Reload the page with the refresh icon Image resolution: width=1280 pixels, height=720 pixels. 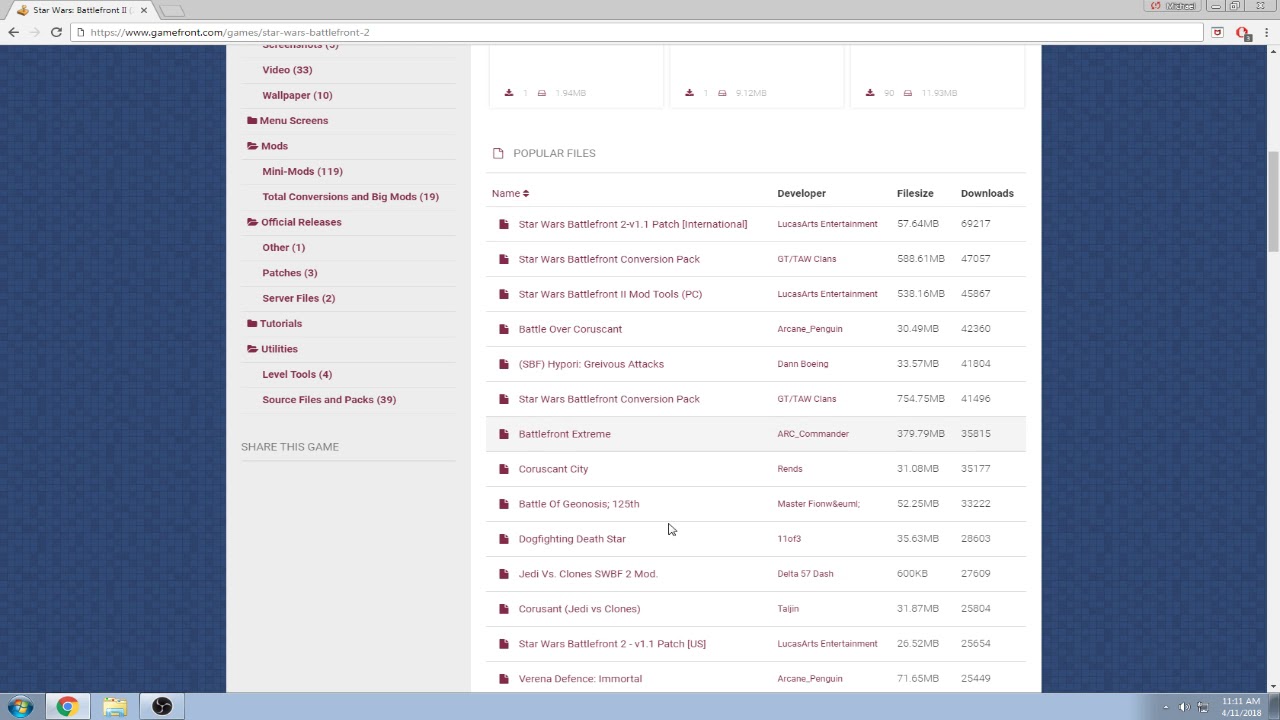tap(56, 32)
